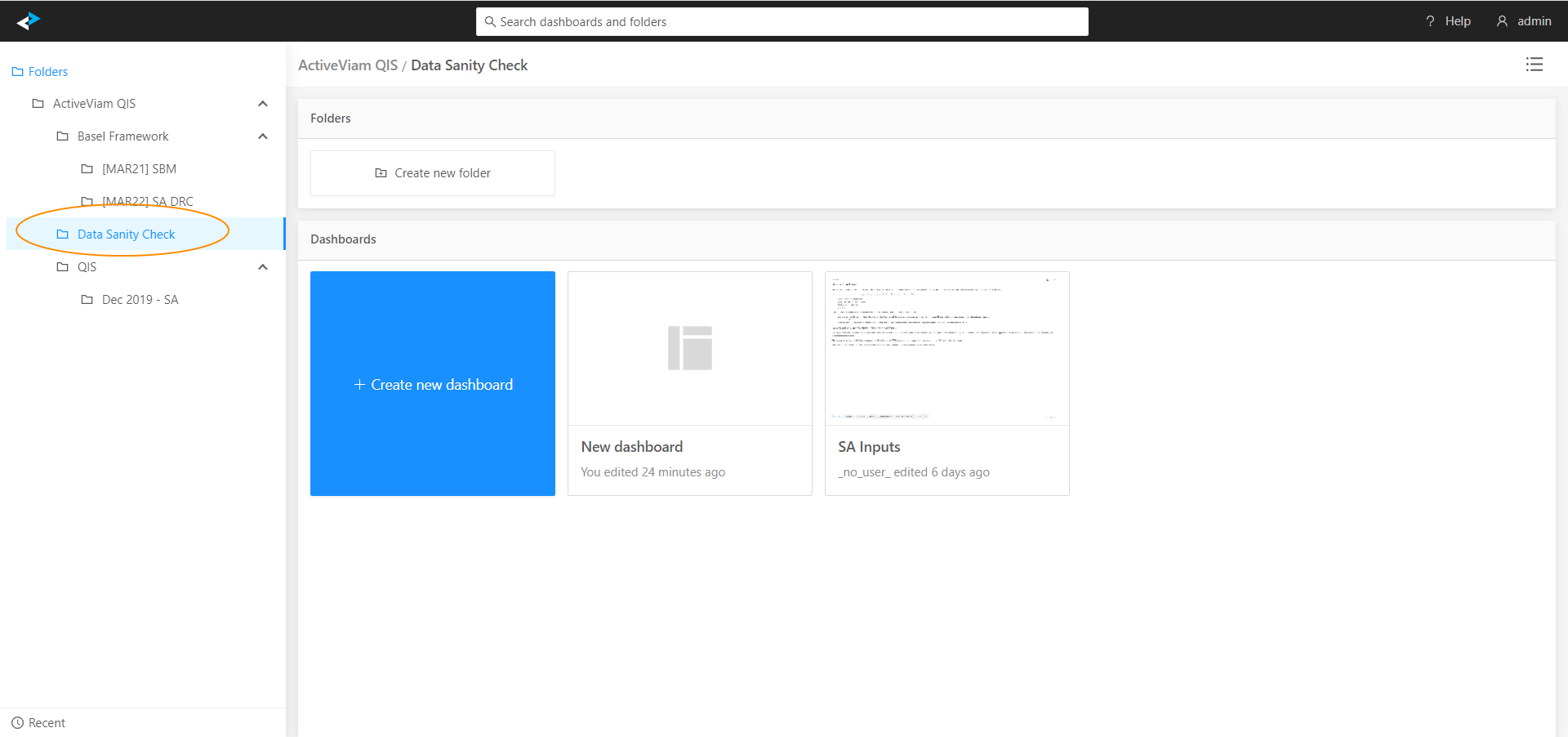The image size is (1568, 737).
Task: Click 'You edited 24 minutes ago' text
Action: click(x=653, y=472)
